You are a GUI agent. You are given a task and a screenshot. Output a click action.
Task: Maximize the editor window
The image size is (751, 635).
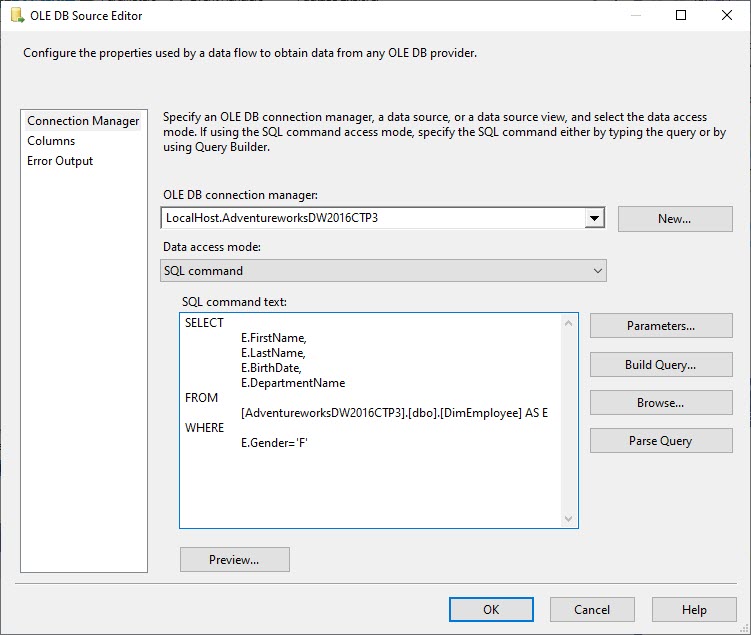click(x=680, y=16)
